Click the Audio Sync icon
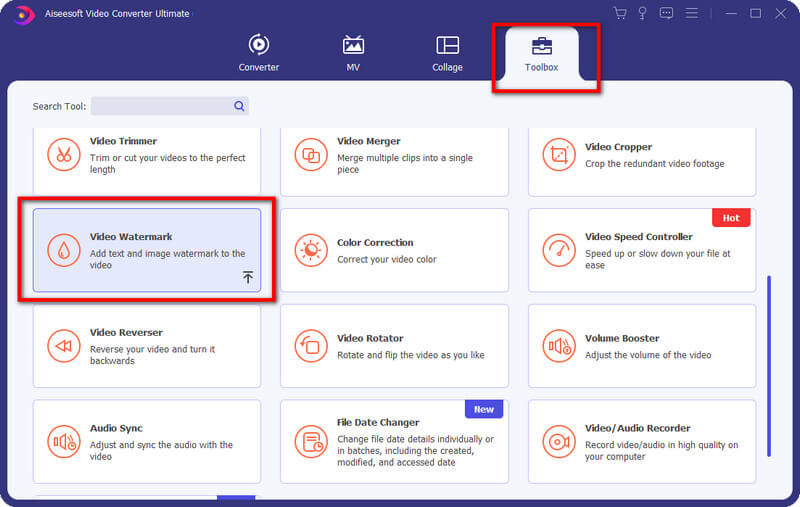The height and width of the screenshot is (507, 800). [64, 441]
